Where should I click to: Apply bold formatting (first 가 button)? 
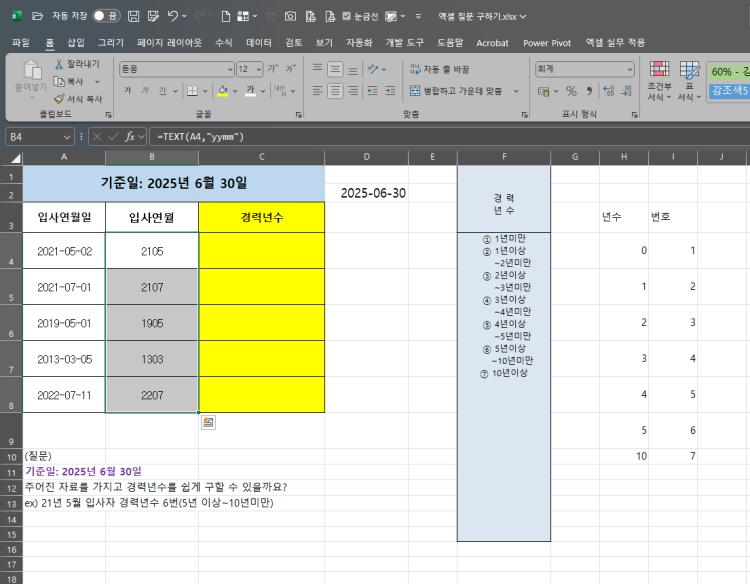[128, 90]
